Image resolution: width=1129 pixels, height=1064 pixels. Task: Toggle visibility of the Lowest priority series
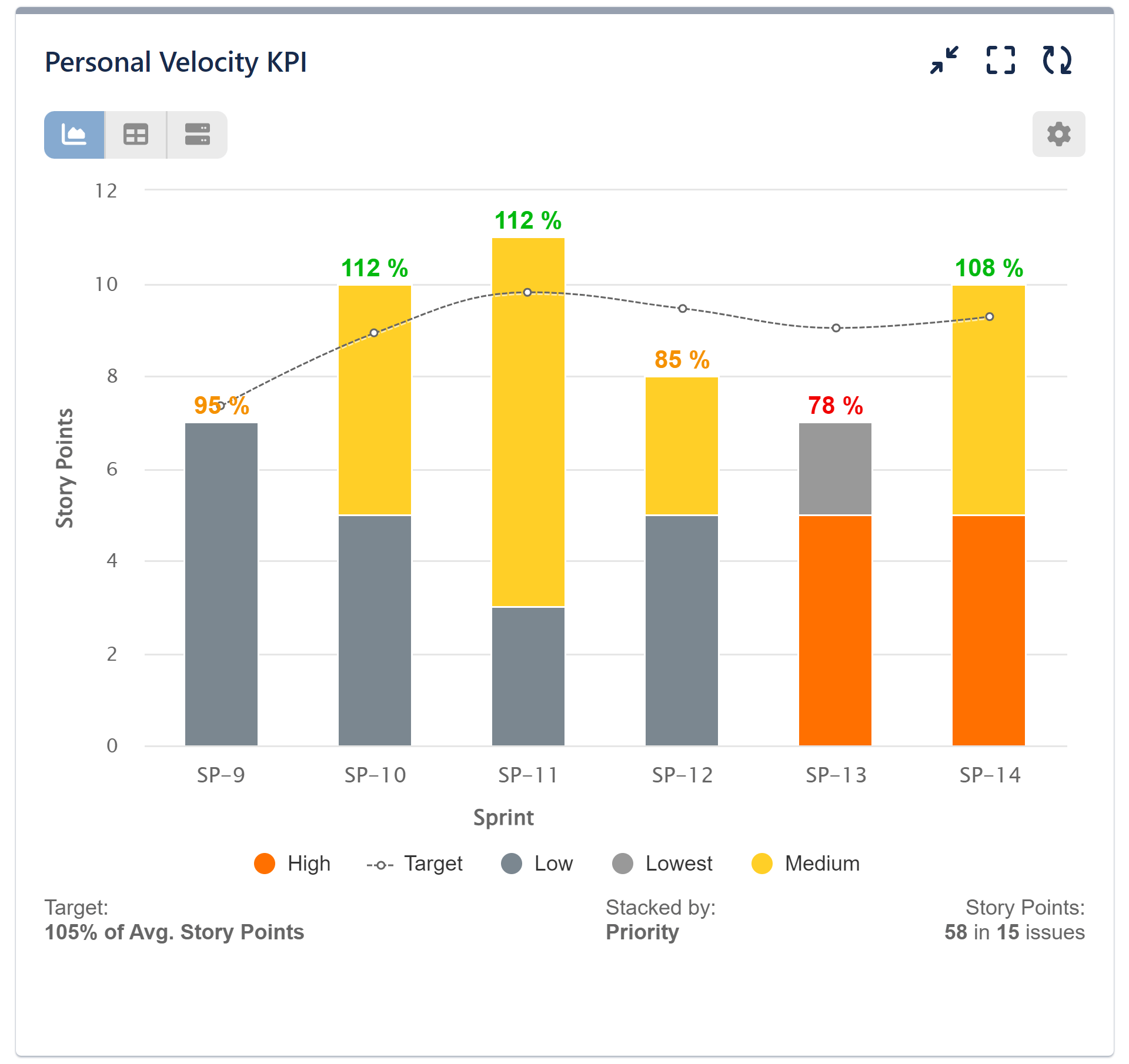[x=623, y=864]
